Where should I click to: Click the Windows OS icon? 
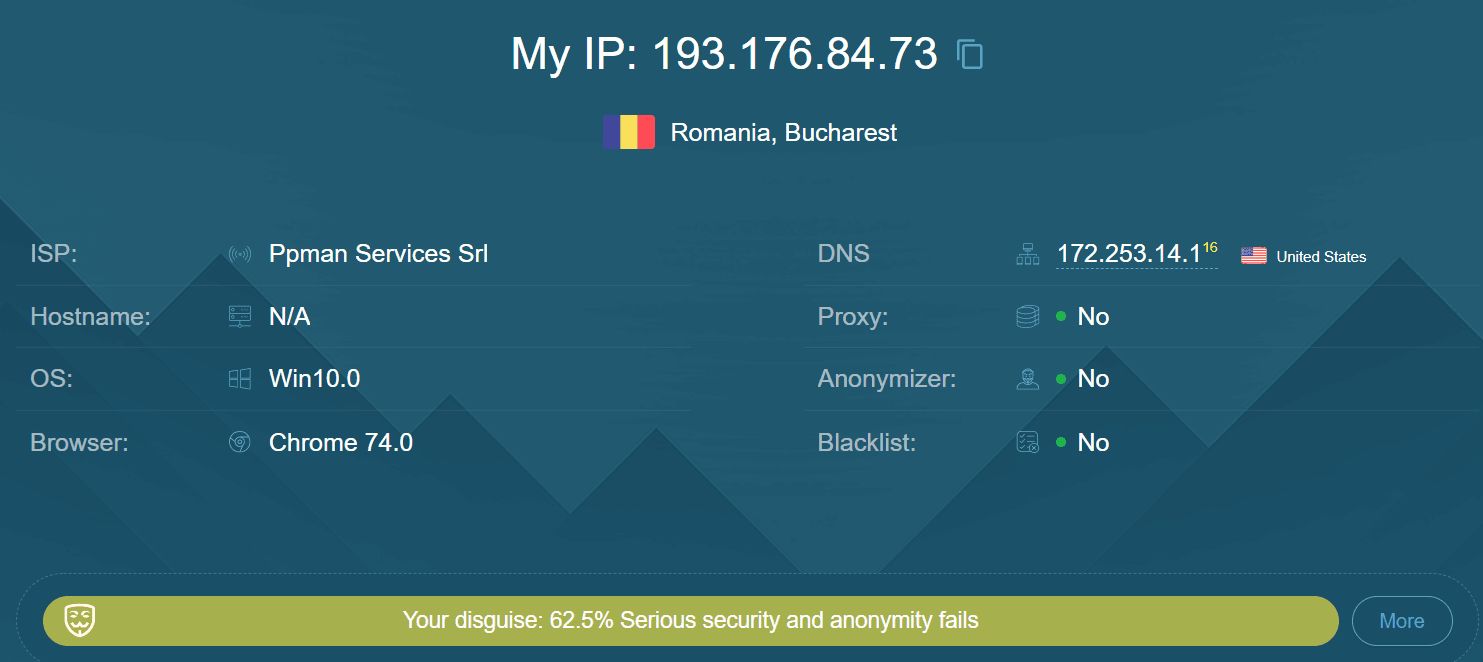click(239, 379)
